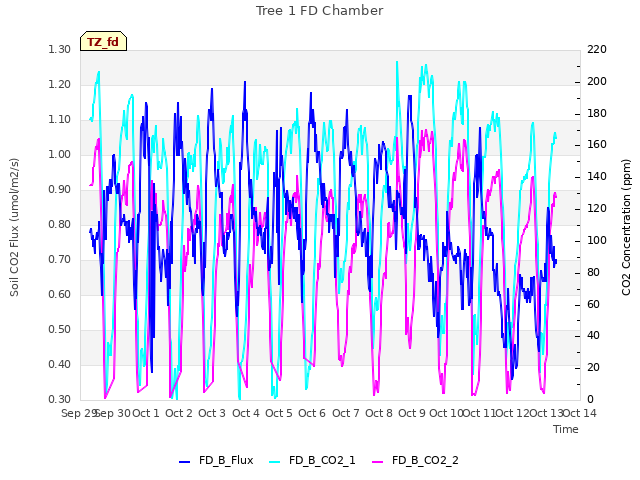Click the chart title Tree 1 FD Chamber
This screenshot has height=480, width=640.
[x=320, y=11]
